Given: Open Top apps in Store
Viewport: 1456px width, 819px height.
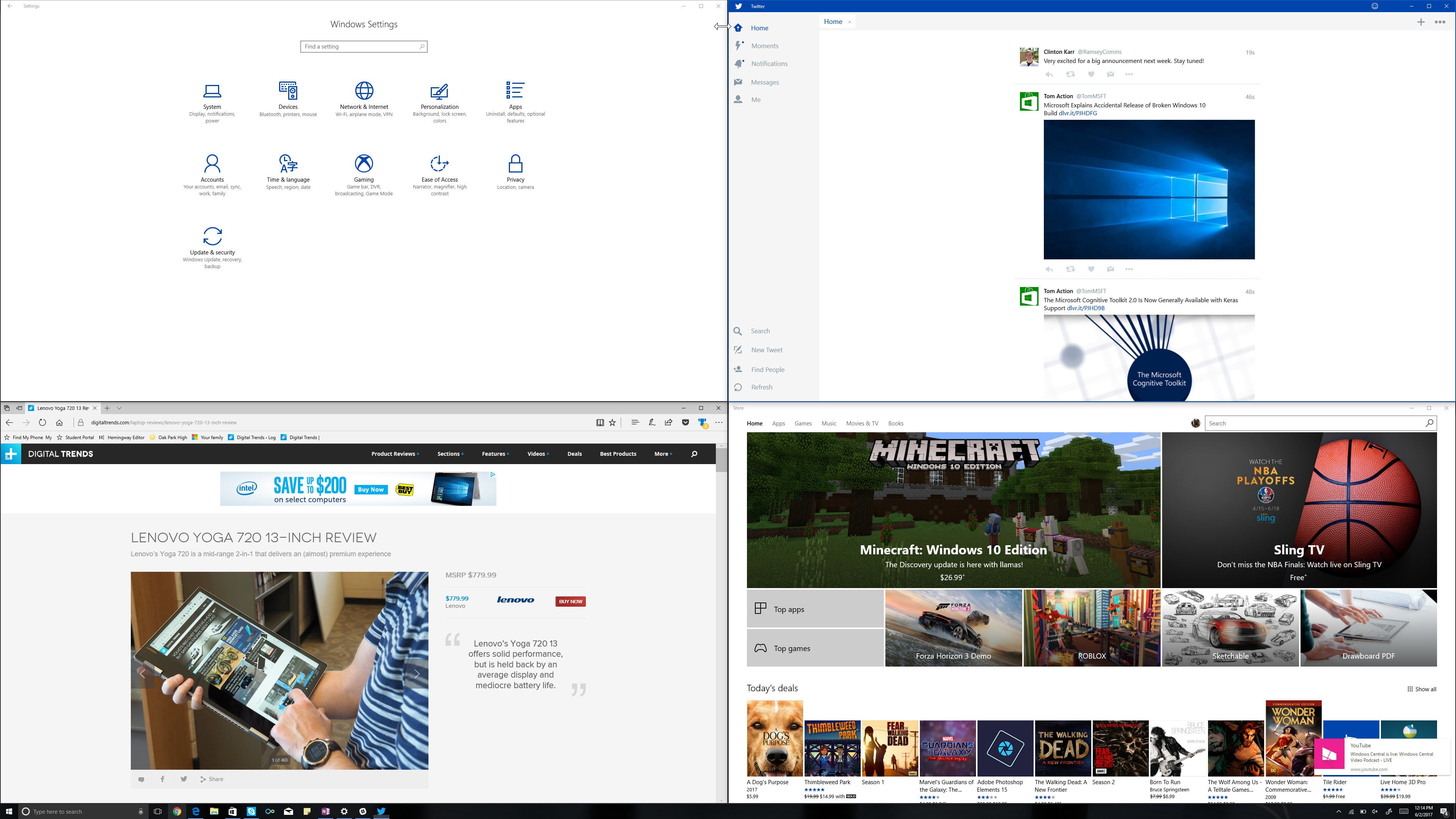Looking at the screenshot, I should (815, 609).
